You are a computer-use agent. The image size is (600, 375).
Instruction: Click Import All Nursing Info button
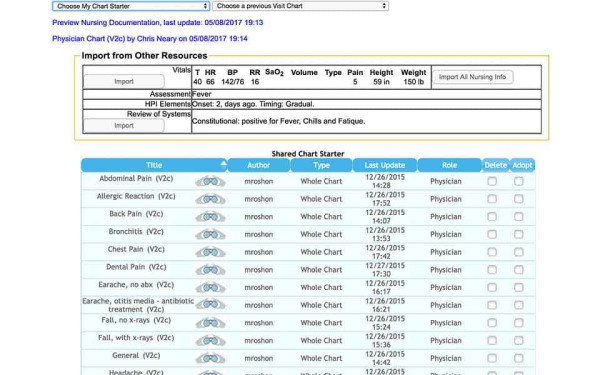473,77
